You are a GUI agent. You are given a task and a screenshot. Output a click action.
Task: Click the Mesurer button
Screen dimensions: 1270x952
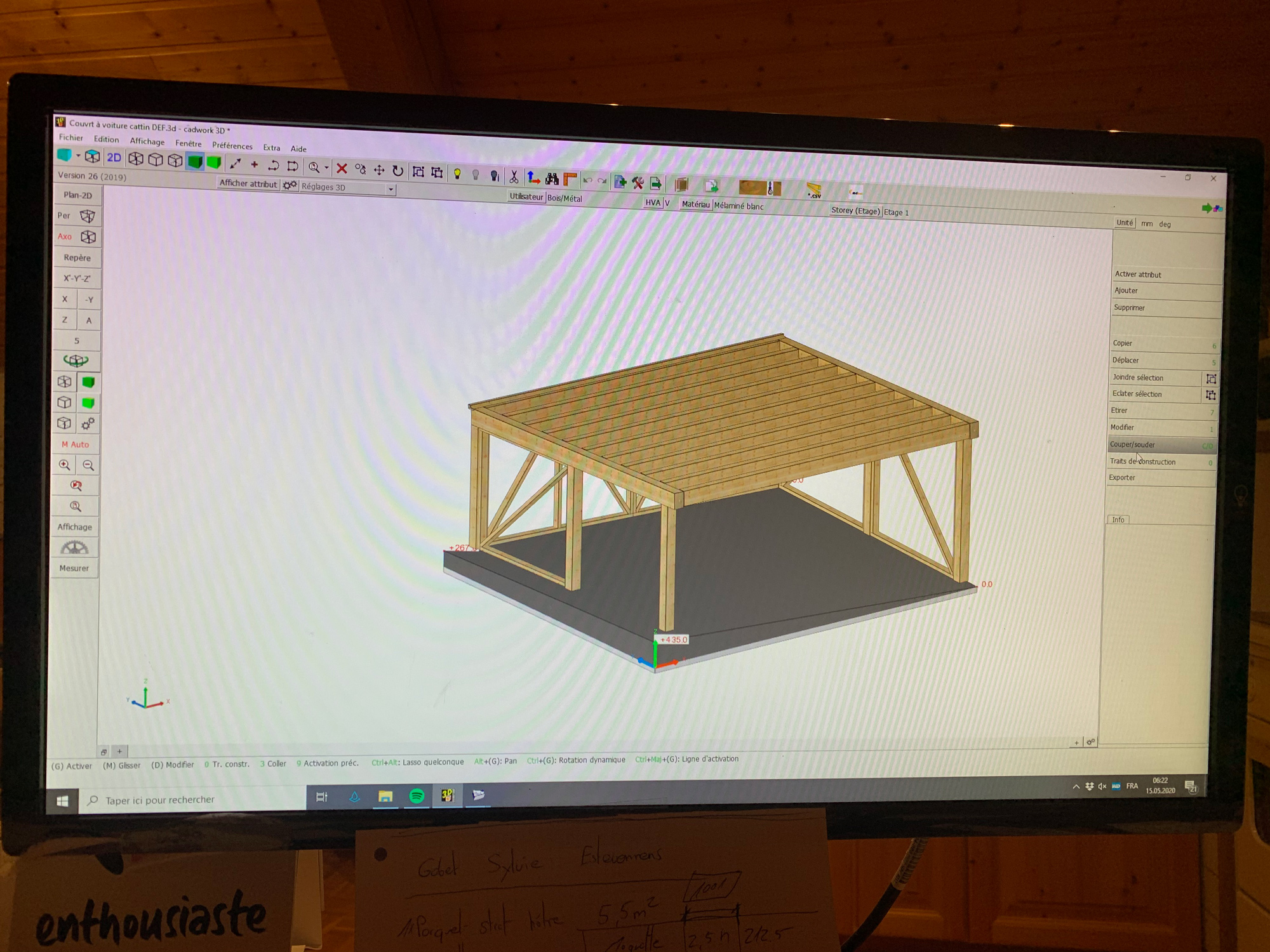click(74, 568)
